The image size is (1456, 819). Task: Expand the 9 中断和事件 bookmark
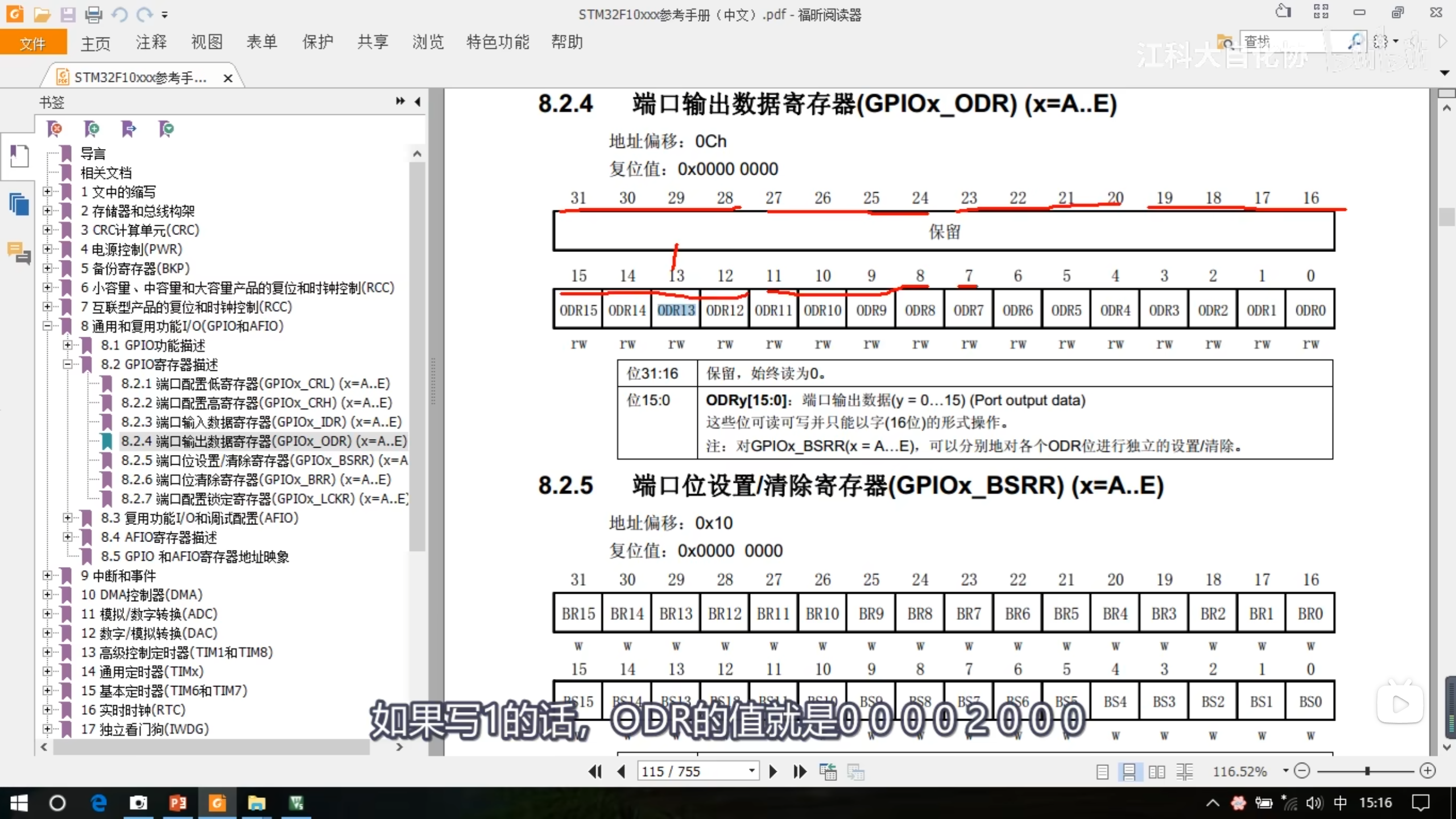(48, 576)
